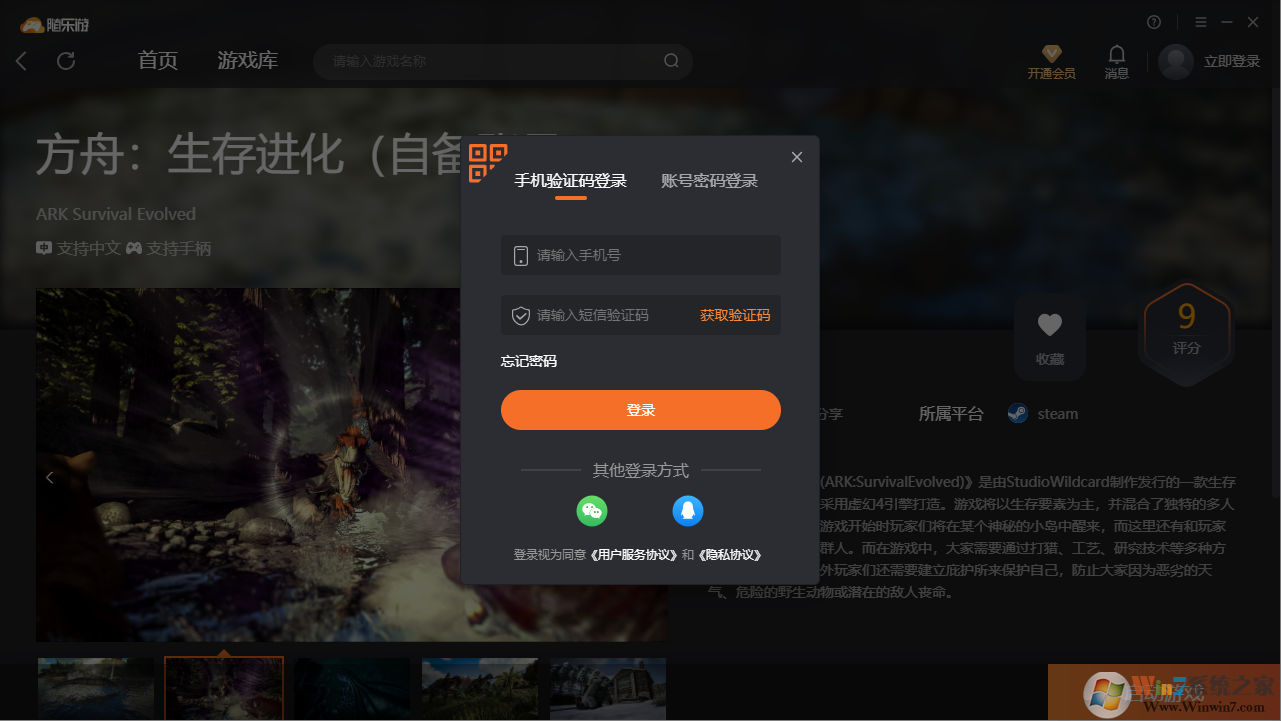Select QQ login icon
The height and width of the screenshot is (721, 1281).
tap(688, 511)
